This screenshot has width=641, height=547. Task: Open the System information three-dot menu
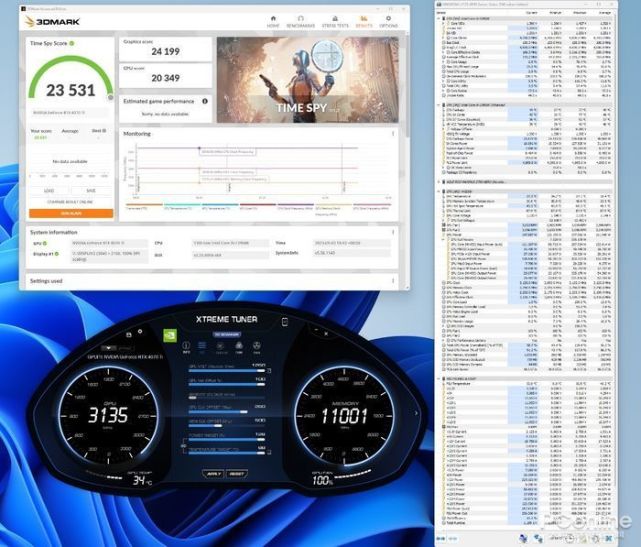pos(393,232)
